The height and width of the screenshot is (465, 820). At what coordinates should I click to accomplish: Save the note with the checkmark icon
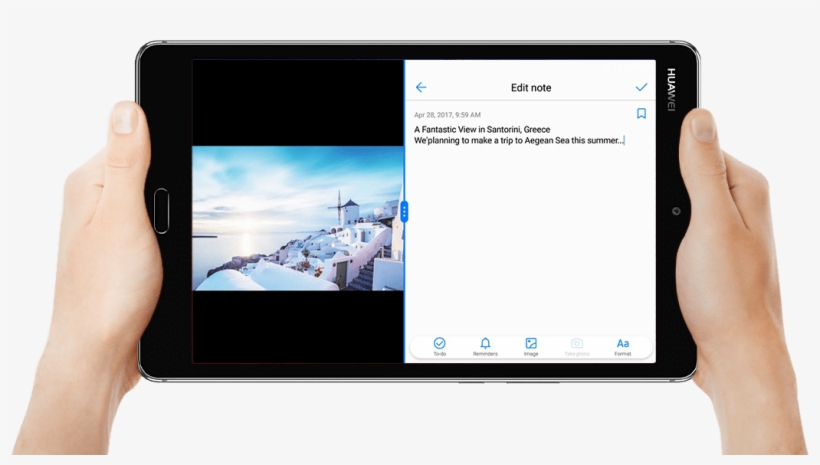click(x=641, y=87)
